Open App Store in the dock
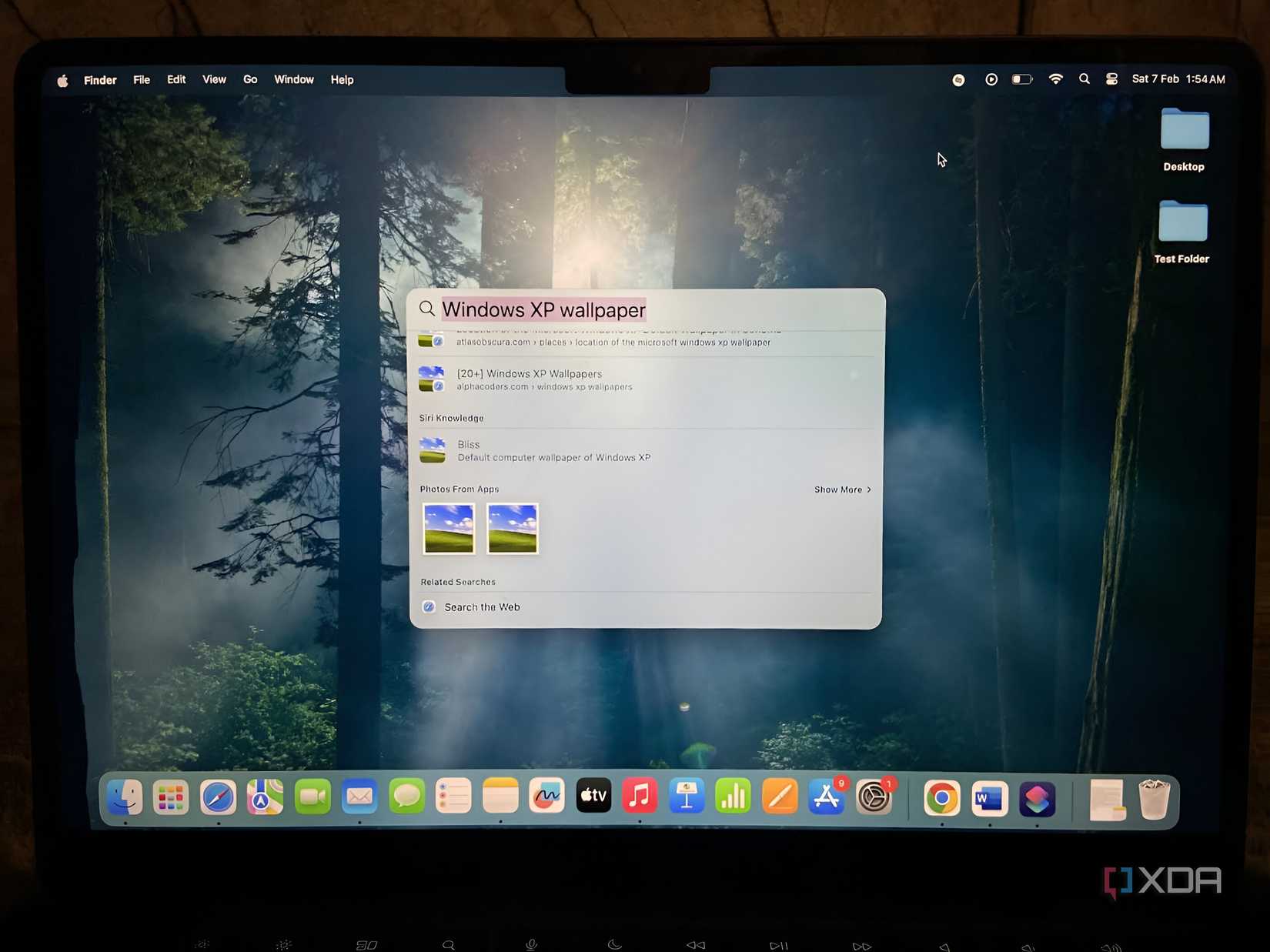Viewport: 1270px width, 952px height. [x=827, y=797]
